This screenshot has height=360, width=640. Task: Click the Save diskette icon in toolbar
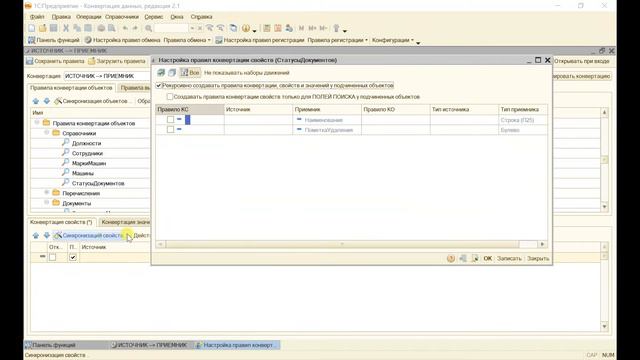point(53,28)
